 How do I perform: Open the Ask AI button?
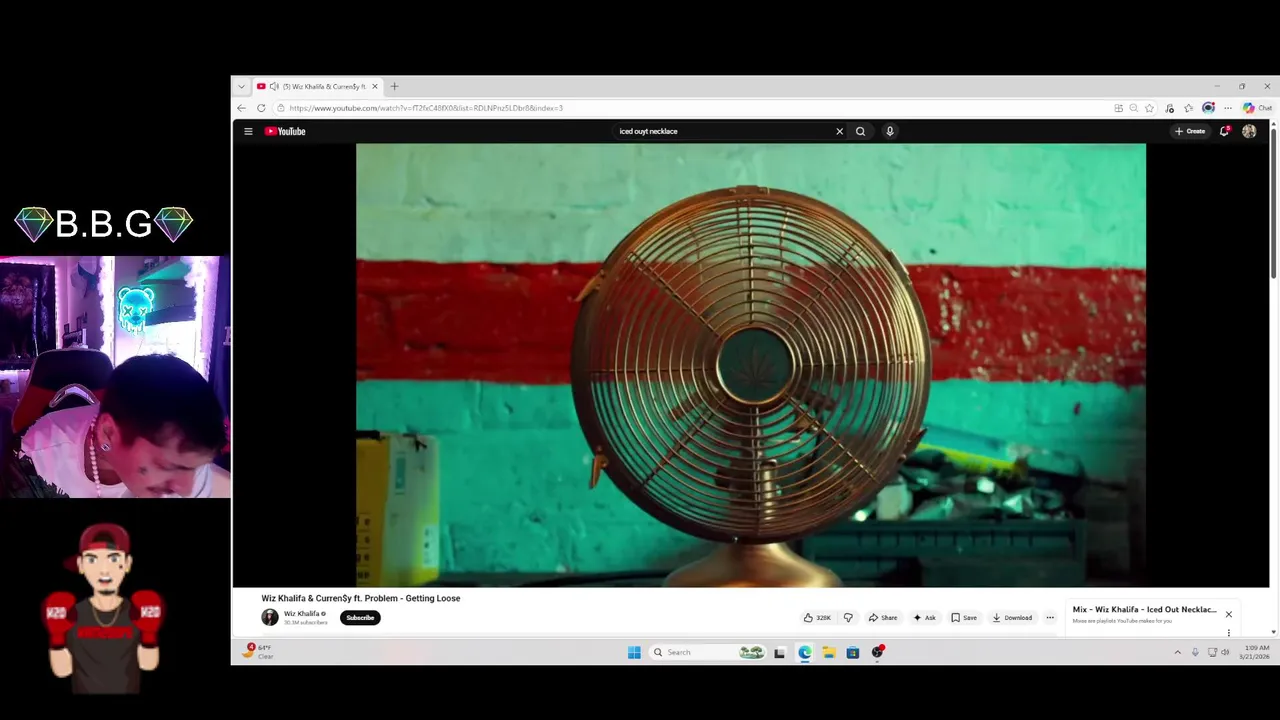(x=924, y=617)
